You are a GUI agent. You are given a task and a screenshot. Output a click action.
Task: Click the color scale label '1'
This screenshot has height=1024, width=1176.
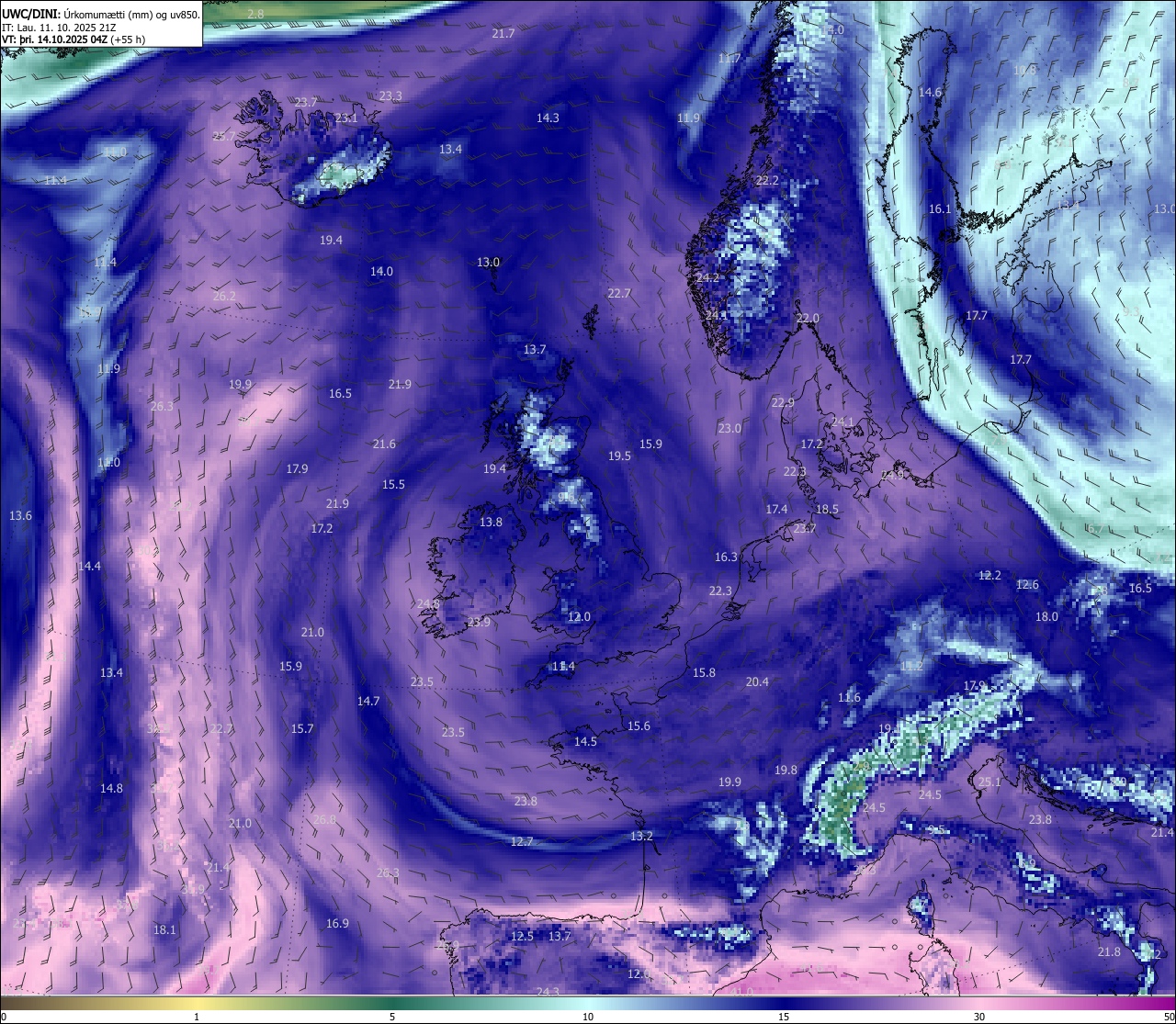197,1017
